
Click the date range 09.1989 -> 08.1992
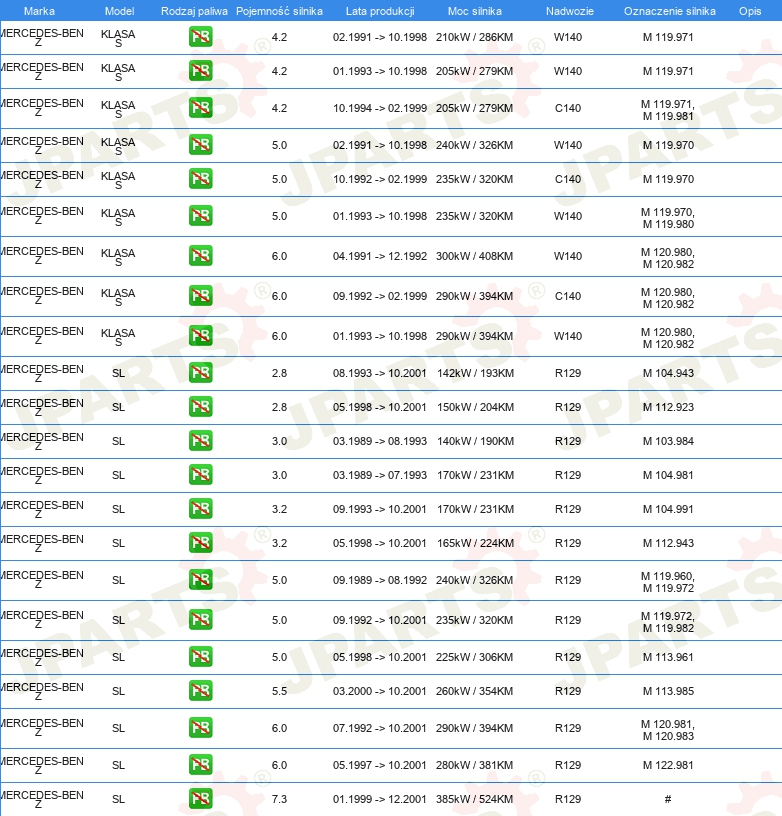380,580
